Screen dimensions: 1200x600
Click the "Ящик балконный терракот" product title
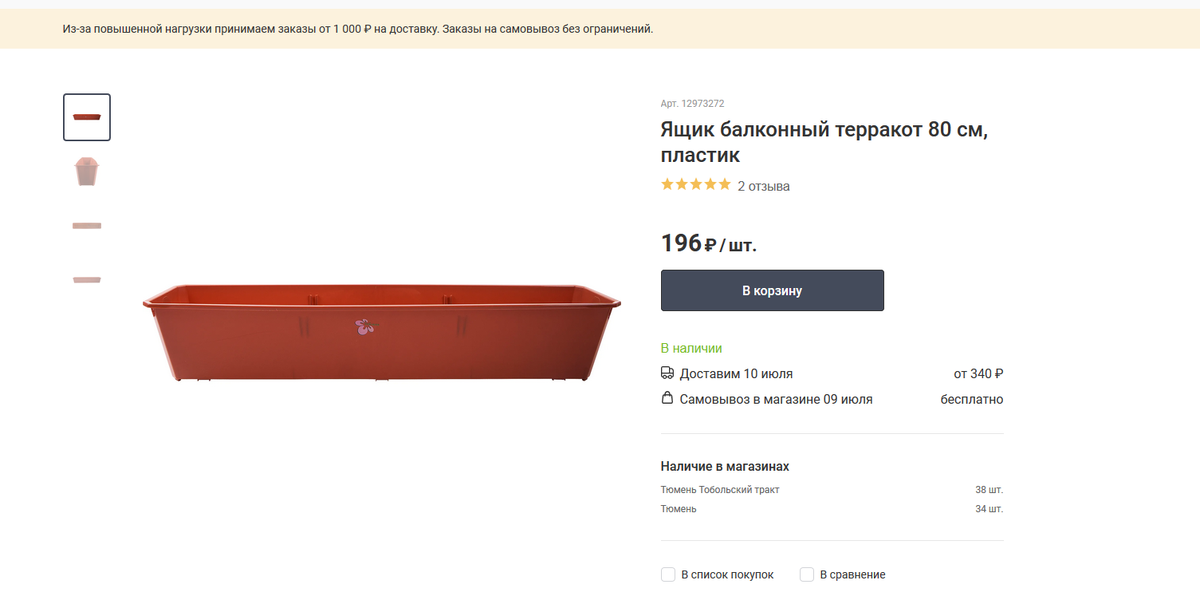pos(824,142)
